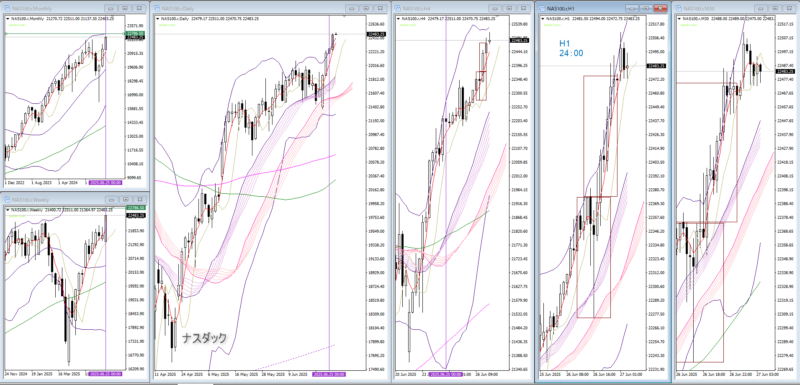Click black current price tag on Daily axis

(x=376, y=34)
